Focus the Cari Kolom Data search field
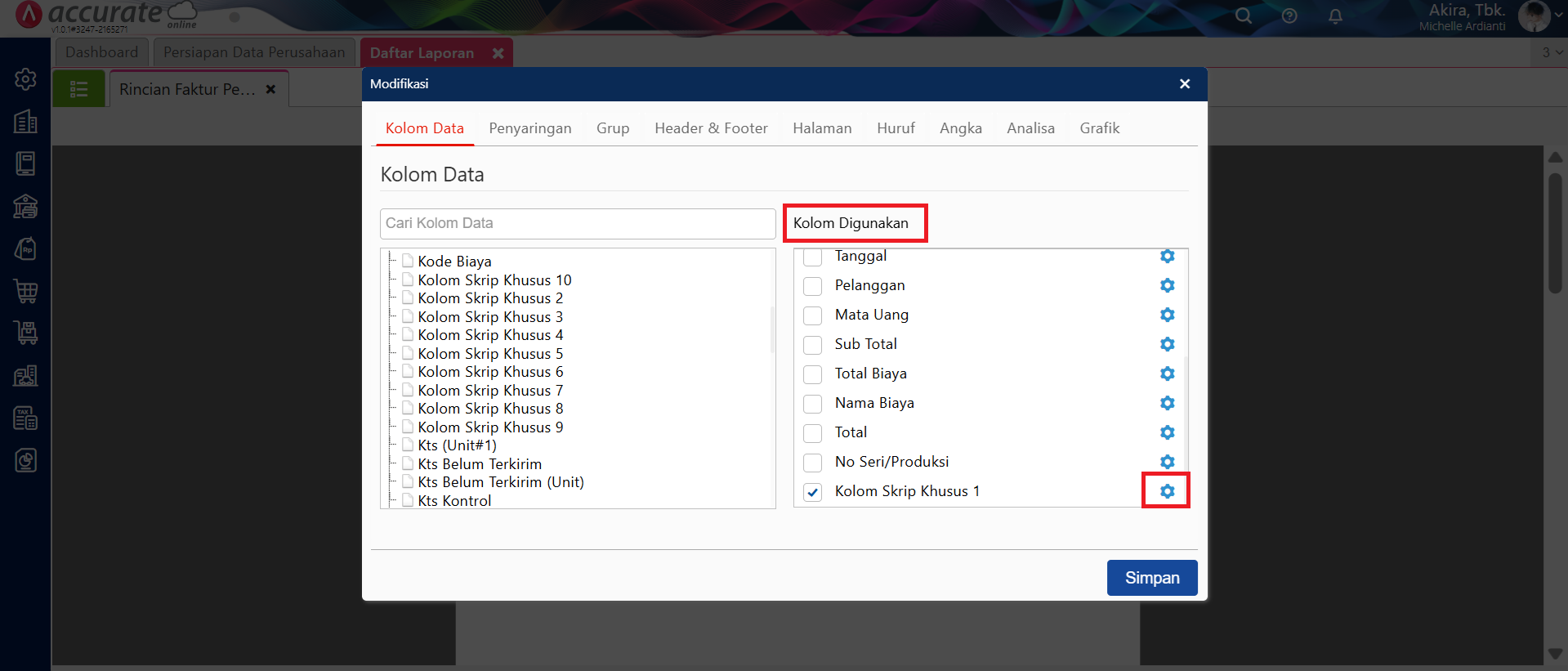Image resolution: width=1568 pixels, height=671 pixels. coord(577,223)
